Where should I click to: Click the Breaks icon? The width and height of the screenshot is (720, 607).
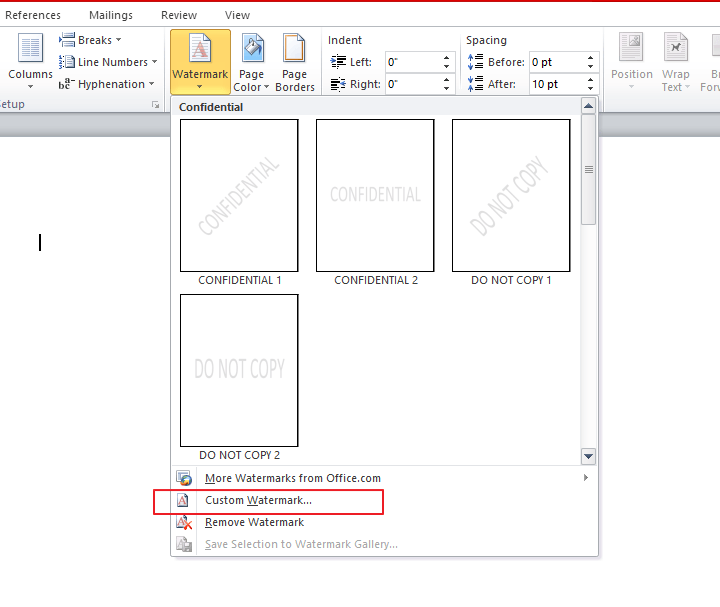point(67,39)
